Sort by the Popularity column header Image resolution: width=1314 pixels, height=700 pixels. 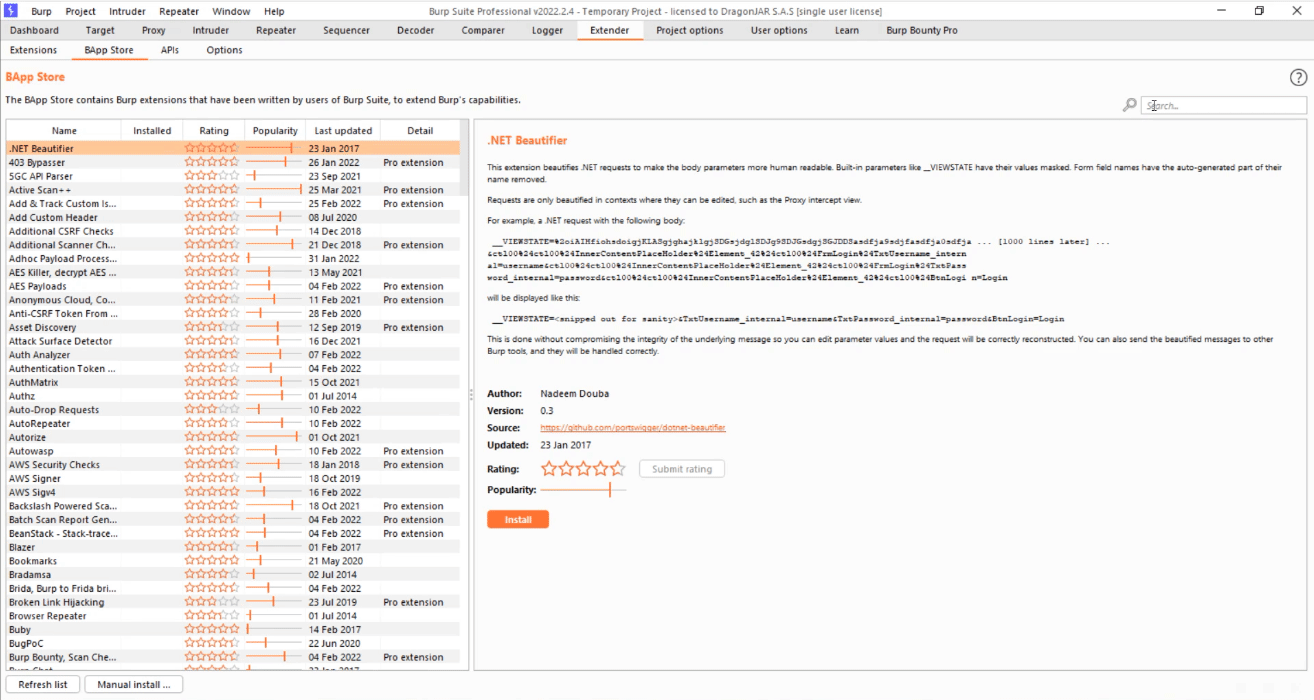point(275,131)
